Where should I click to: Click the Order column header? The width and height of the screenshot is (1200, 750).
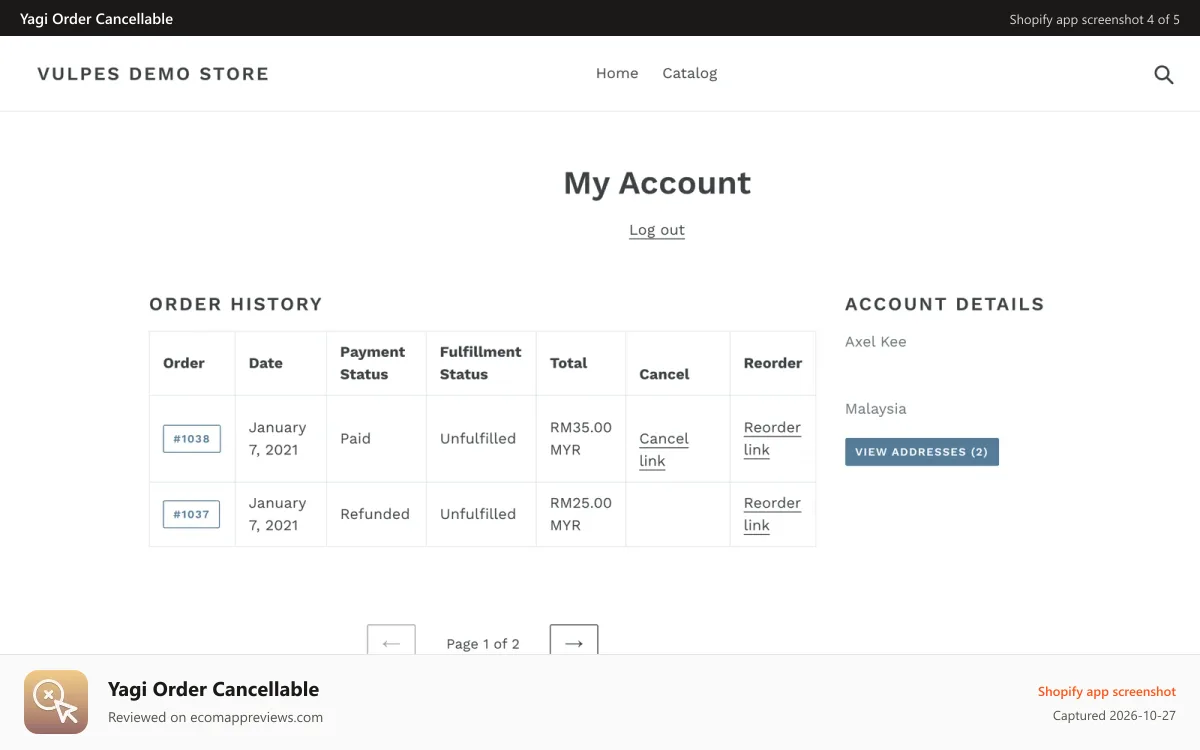pyautogui.click(x=184, y=363)
